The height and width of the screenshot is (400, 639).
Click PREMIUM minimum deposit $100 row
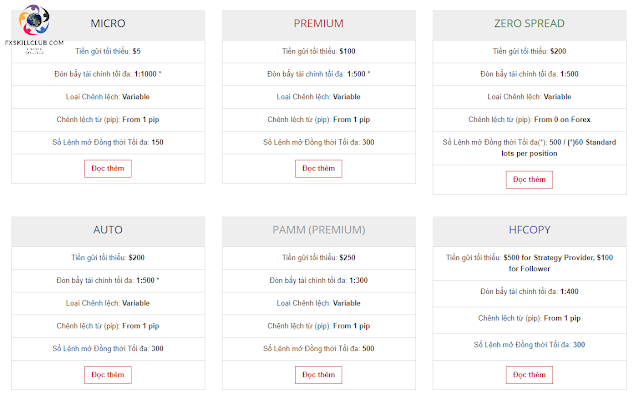(319, 51)
